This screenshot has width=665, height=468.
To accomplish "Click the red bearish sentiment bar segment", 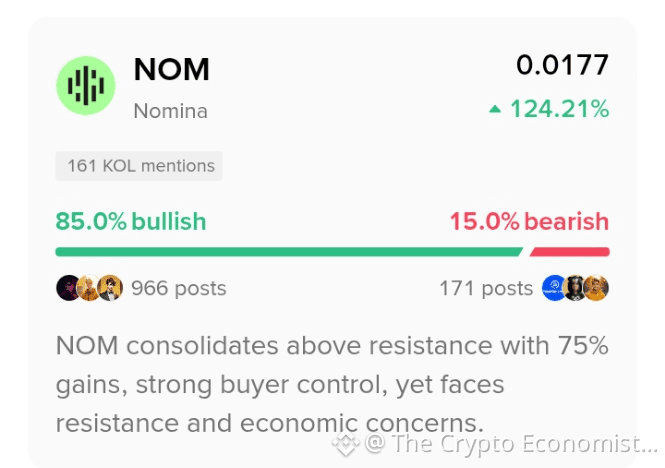I will [570, 252].
